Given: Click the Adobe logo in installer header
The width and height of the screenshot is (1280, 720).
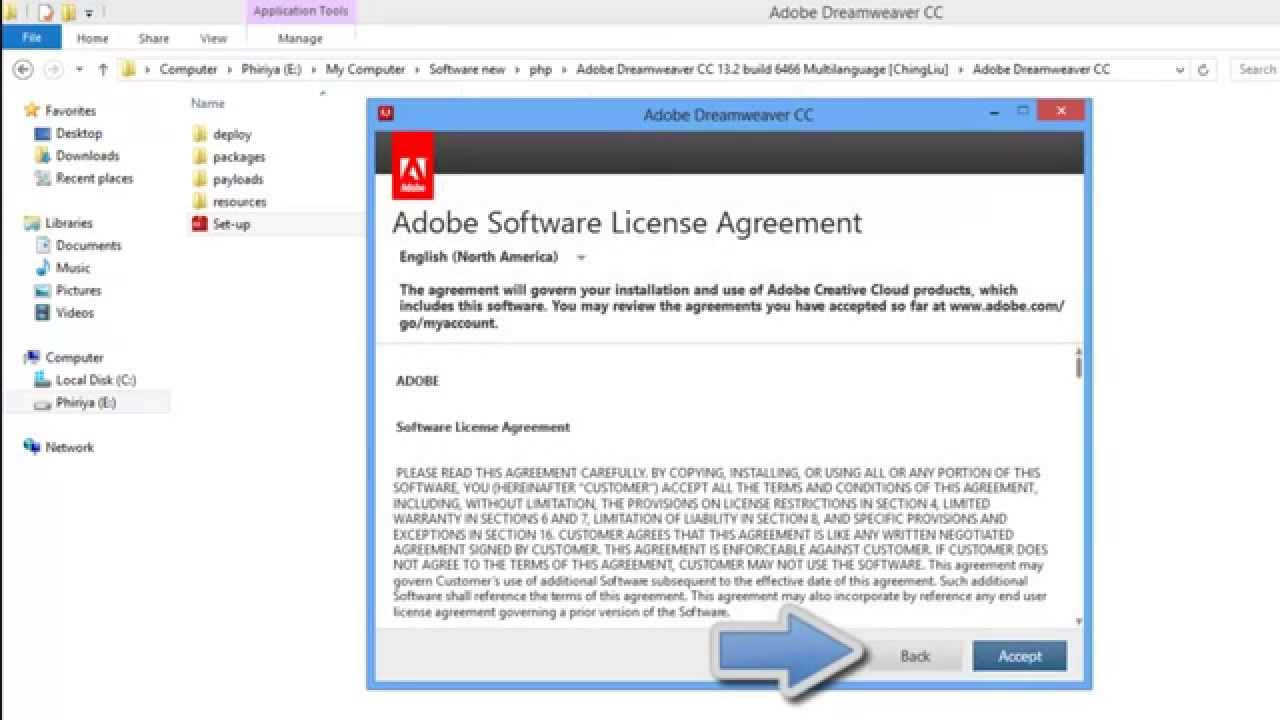Looking at the screenshot, I should pyautogui.click(x=413, y=166).
